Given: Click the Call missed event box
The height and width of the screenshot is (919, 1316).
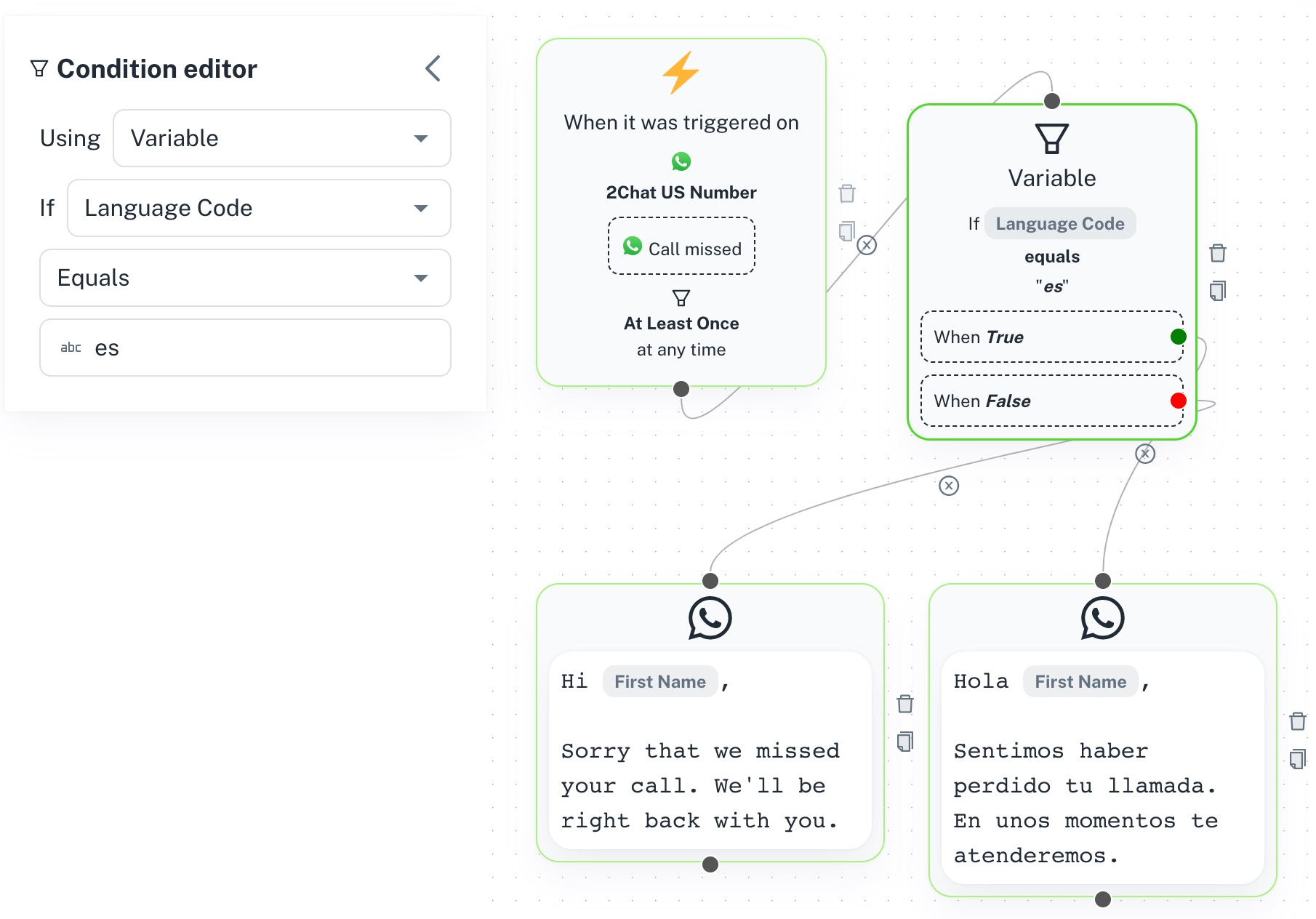Looking at the screenshot, I should pyautogui.click(x=681, y=246).
